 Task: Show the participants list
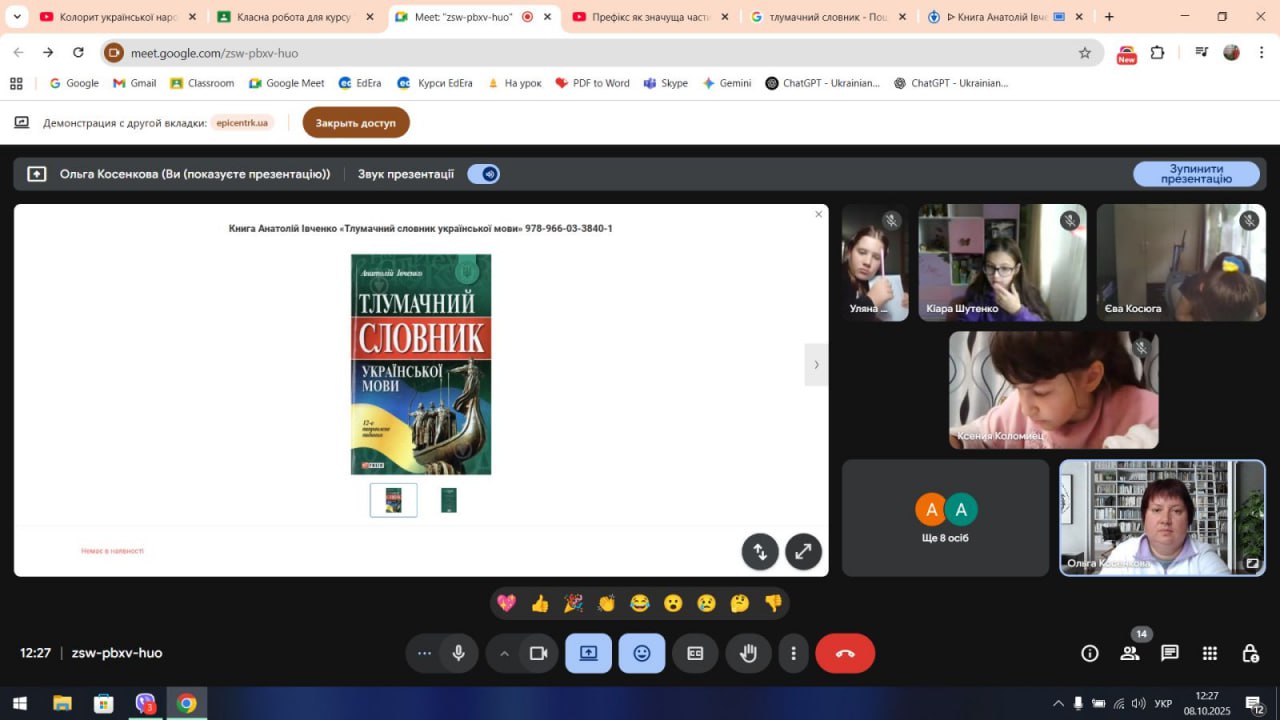(x=1130, y=653)
